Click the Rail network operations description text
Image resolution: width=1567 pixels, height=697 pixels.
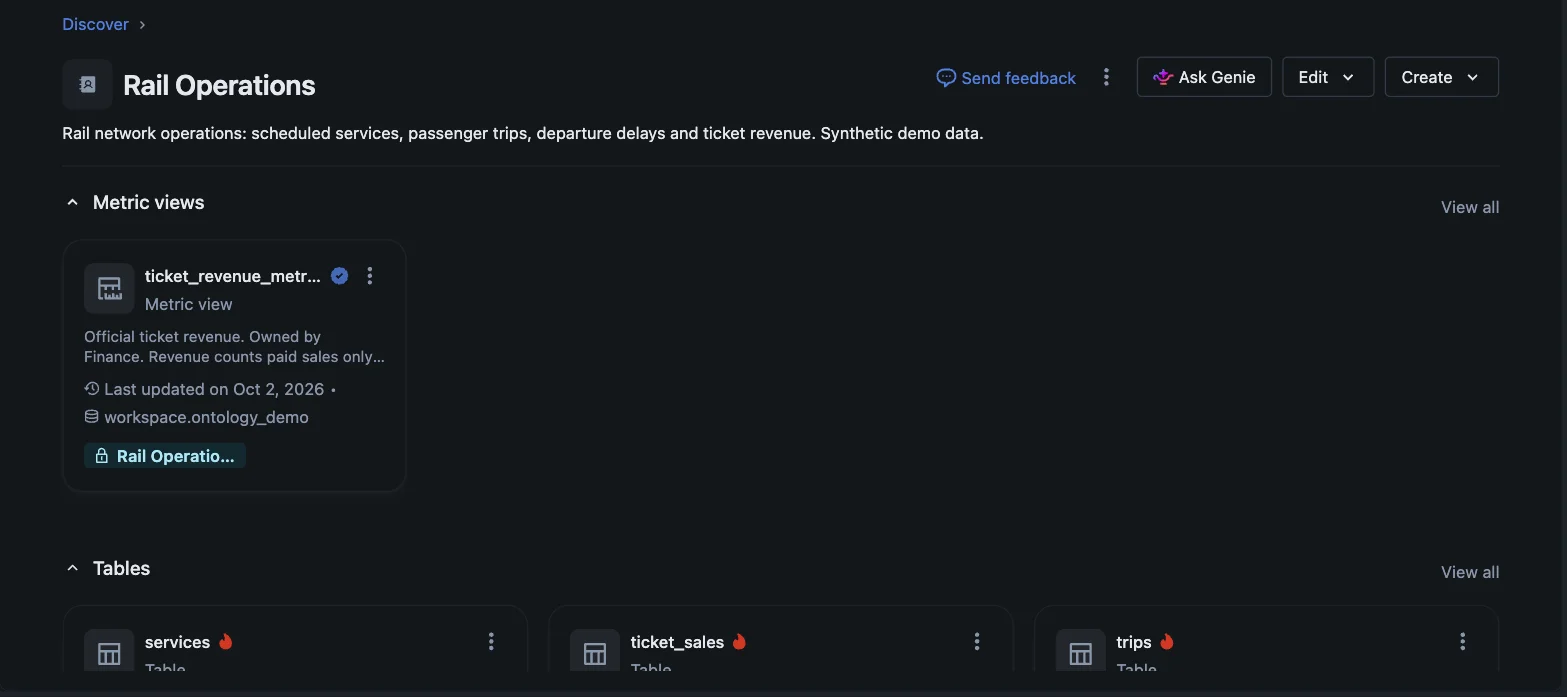click(523, 133)
